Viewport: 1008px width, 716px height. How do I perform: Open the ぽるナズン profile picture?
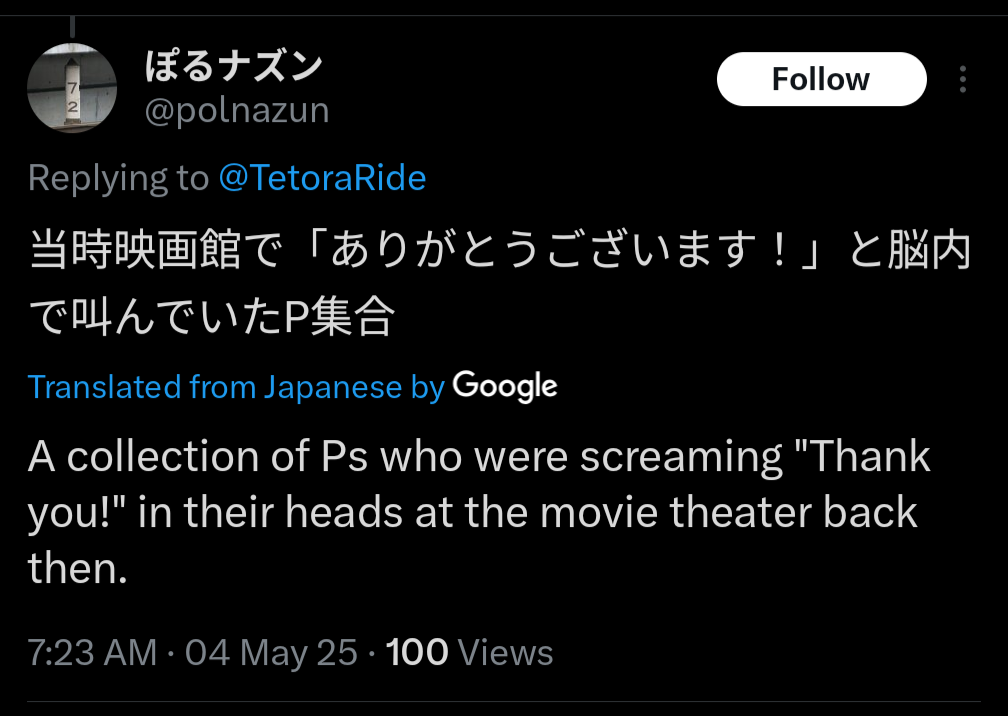point(72,88)
